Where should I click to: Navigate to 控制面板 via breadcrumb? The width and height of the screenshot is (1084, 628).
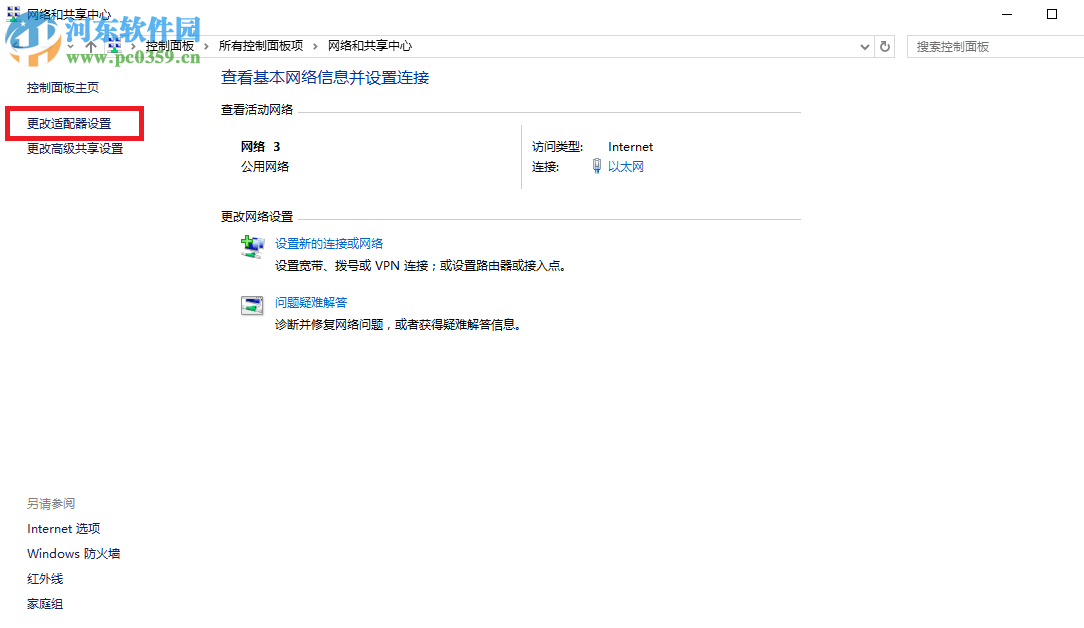click(170, 45)
